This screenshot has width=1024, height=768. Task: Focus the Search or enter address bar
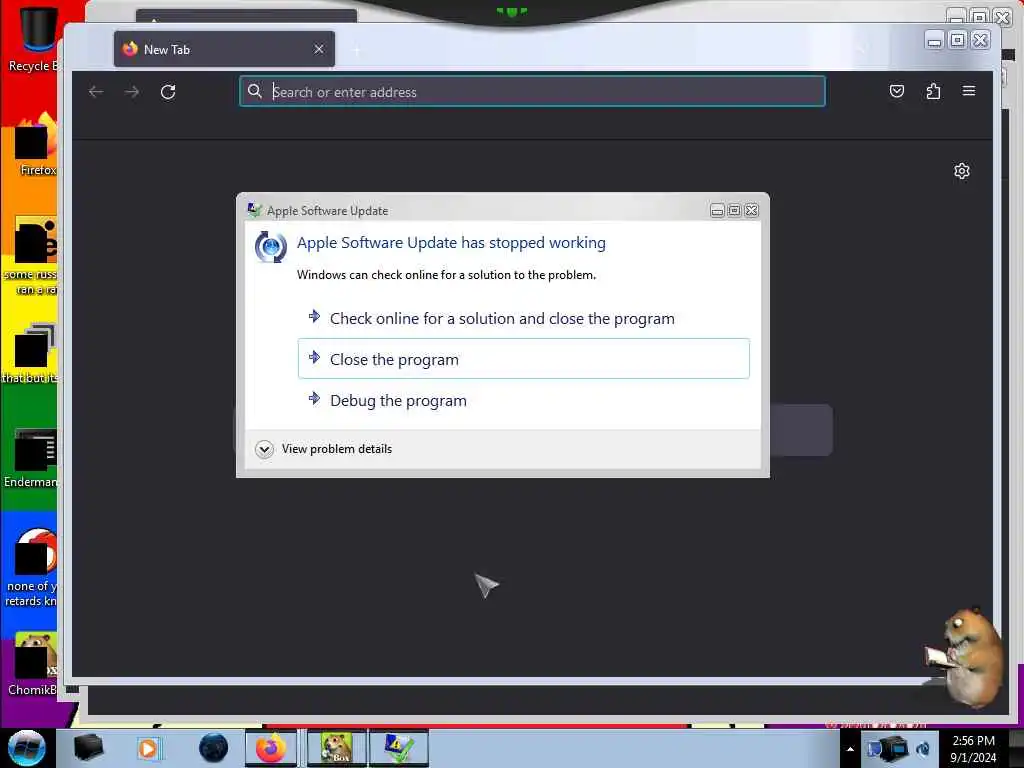532,91
